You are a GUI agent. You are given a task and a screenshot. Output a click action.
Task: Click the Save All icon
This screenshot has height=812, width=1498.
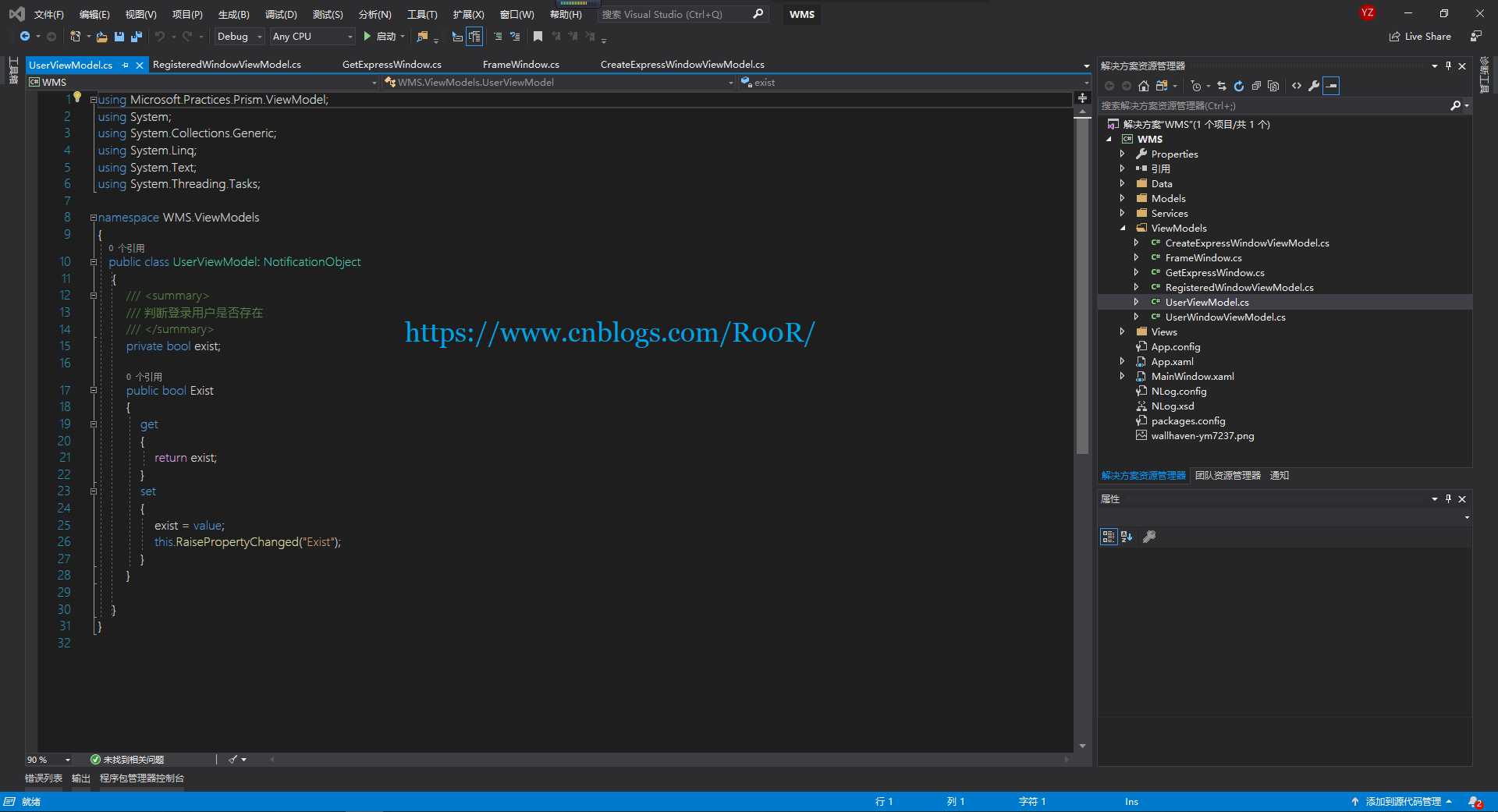click(137, 37)
